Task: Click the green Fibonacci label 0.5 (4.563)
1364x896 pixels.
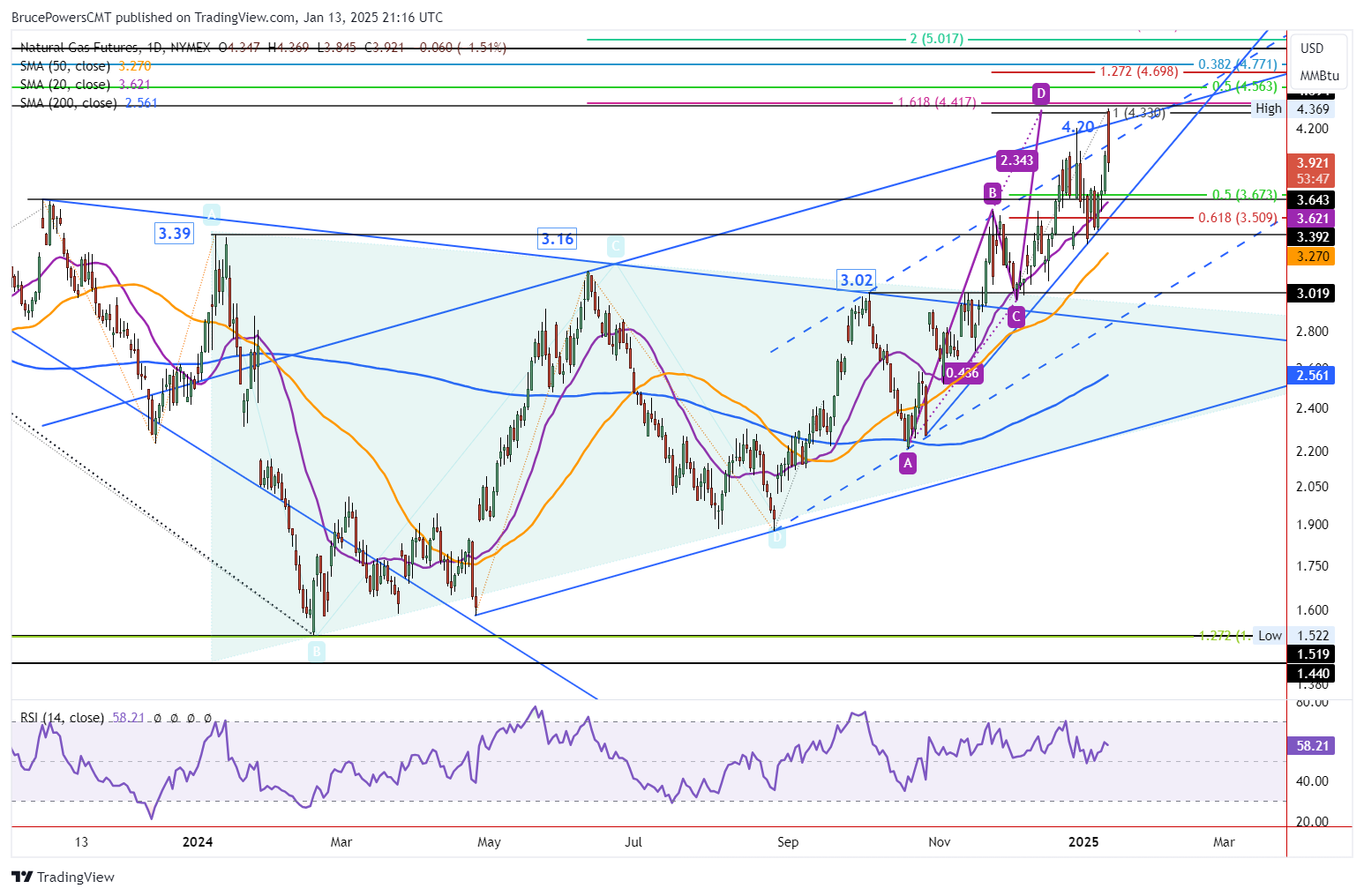Action: point(1245,86)
